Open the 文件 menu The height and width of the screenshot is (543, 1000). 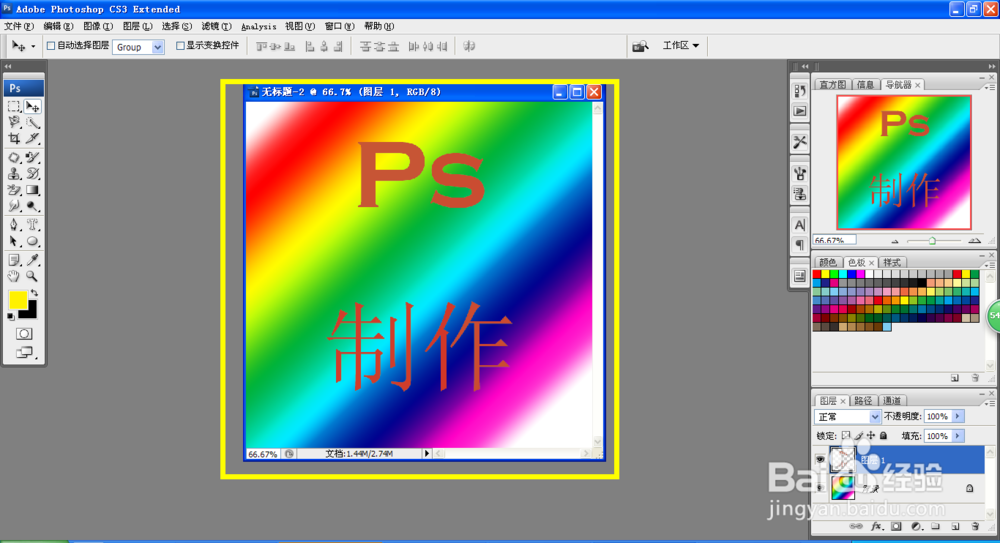(x=18, y=26)
